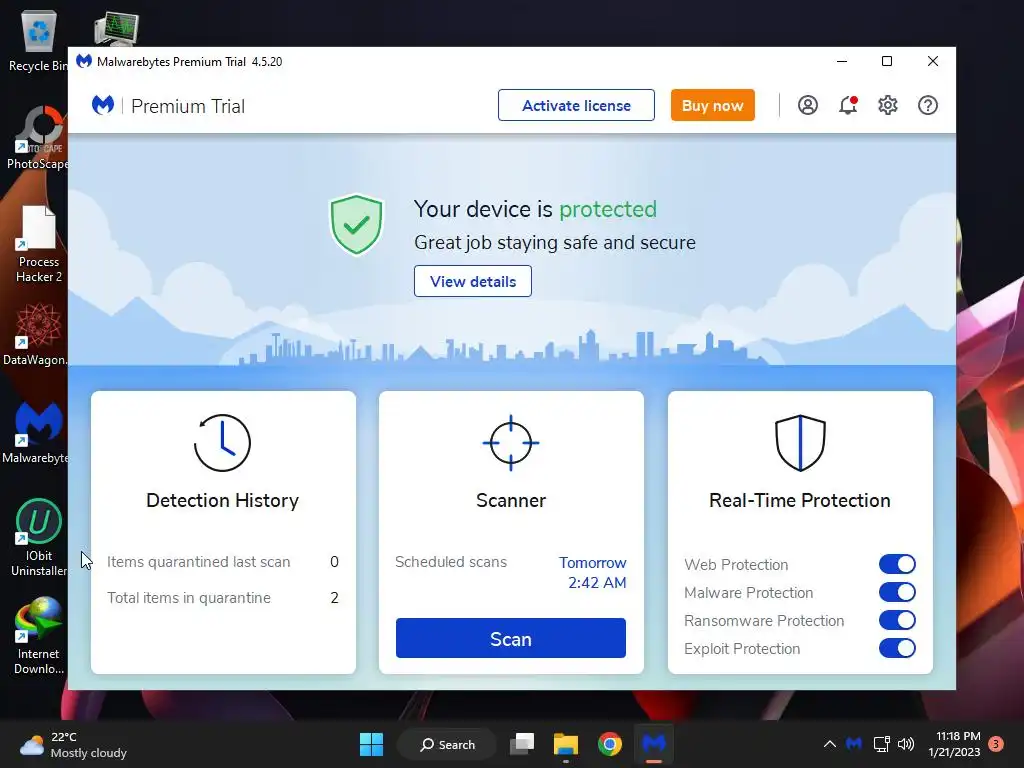The image size is (1024, 768).
Task: Click 'Great job staying safe and secure' text
Action: click(x=554, y=242)
